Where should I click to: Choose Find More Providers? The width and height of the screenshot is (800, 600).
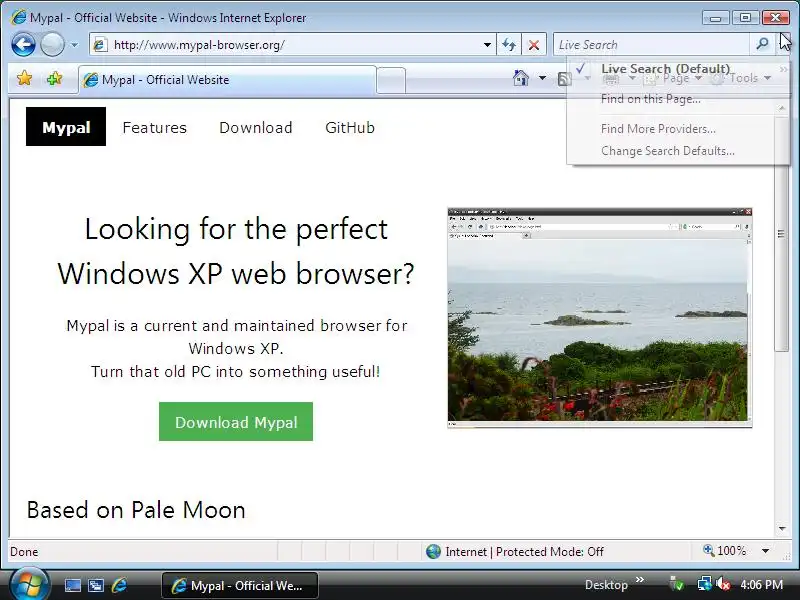(x=658, y=129)
